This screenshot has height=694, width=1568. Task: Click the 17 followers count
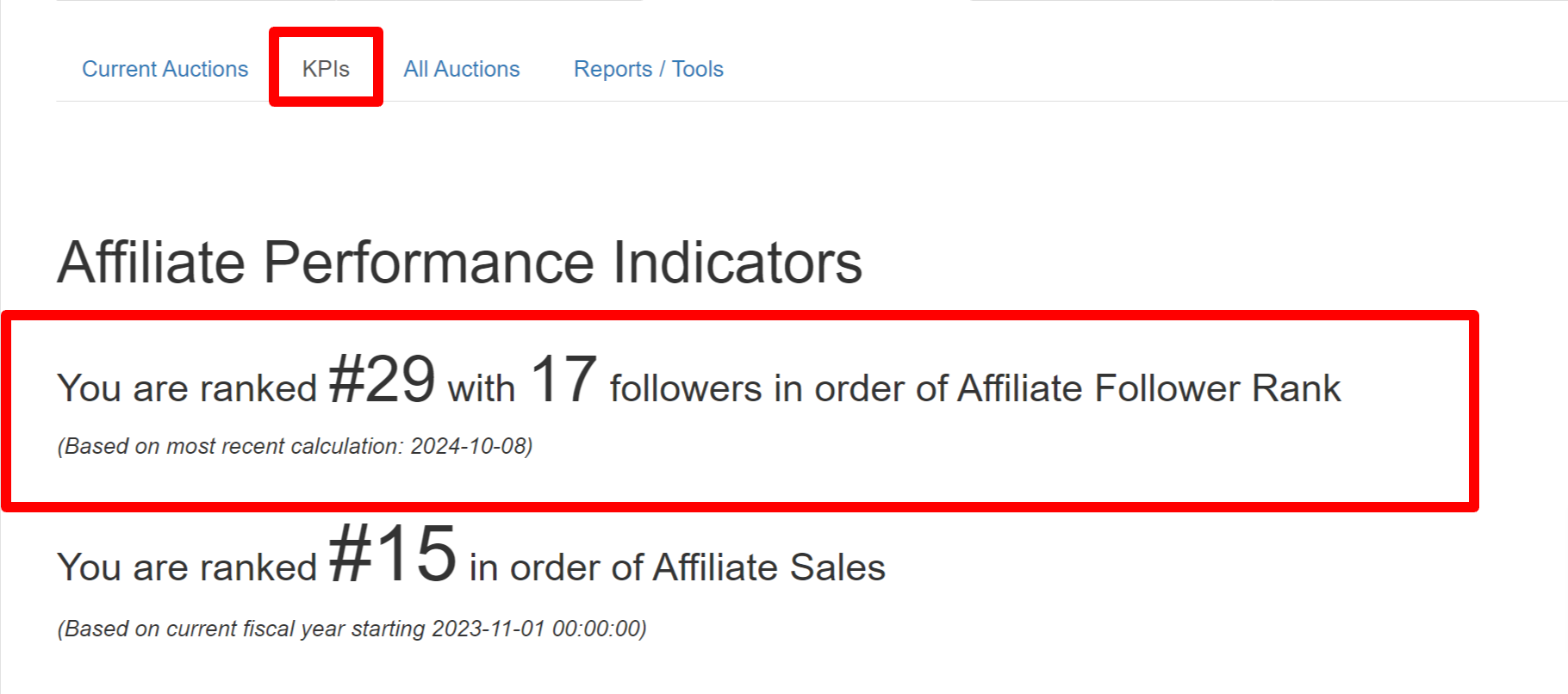tap(563, 380)
